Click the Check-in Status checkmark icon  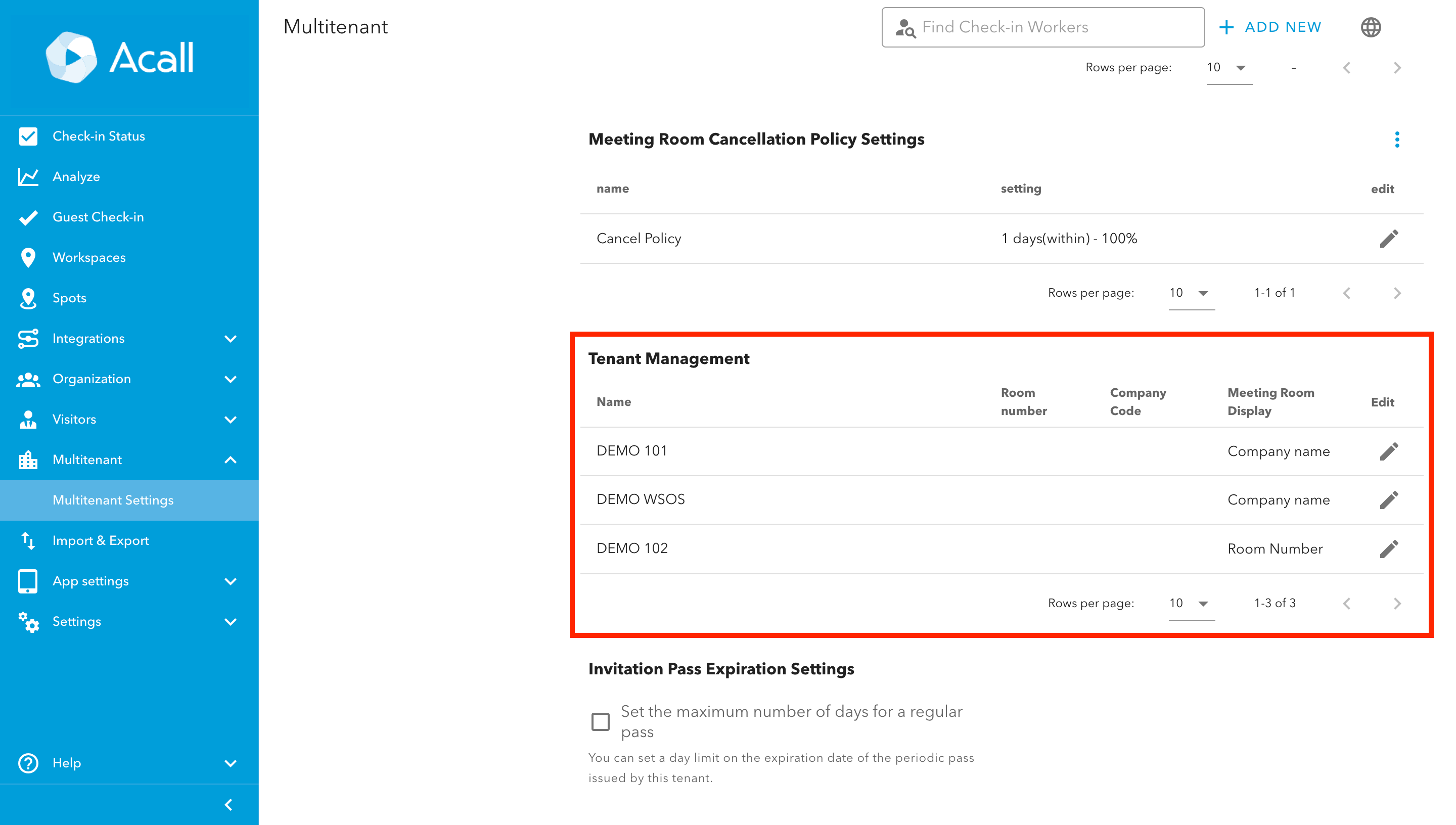(x=28, y=136)
